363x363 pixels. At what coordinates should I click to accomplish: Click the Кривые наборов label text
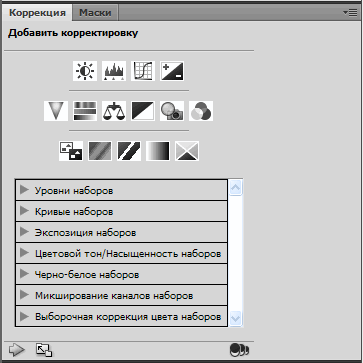[x=74, y=212]
